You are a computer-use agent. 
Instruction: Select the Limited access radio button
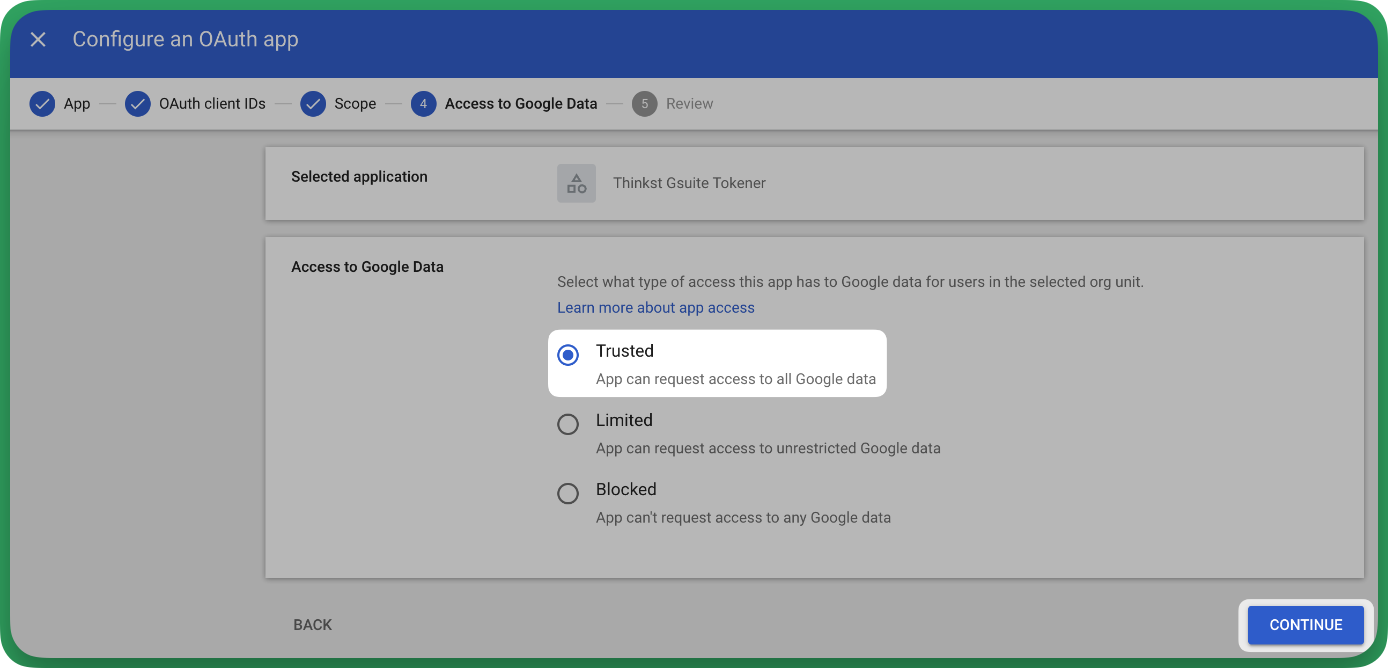tap(568, 424)
